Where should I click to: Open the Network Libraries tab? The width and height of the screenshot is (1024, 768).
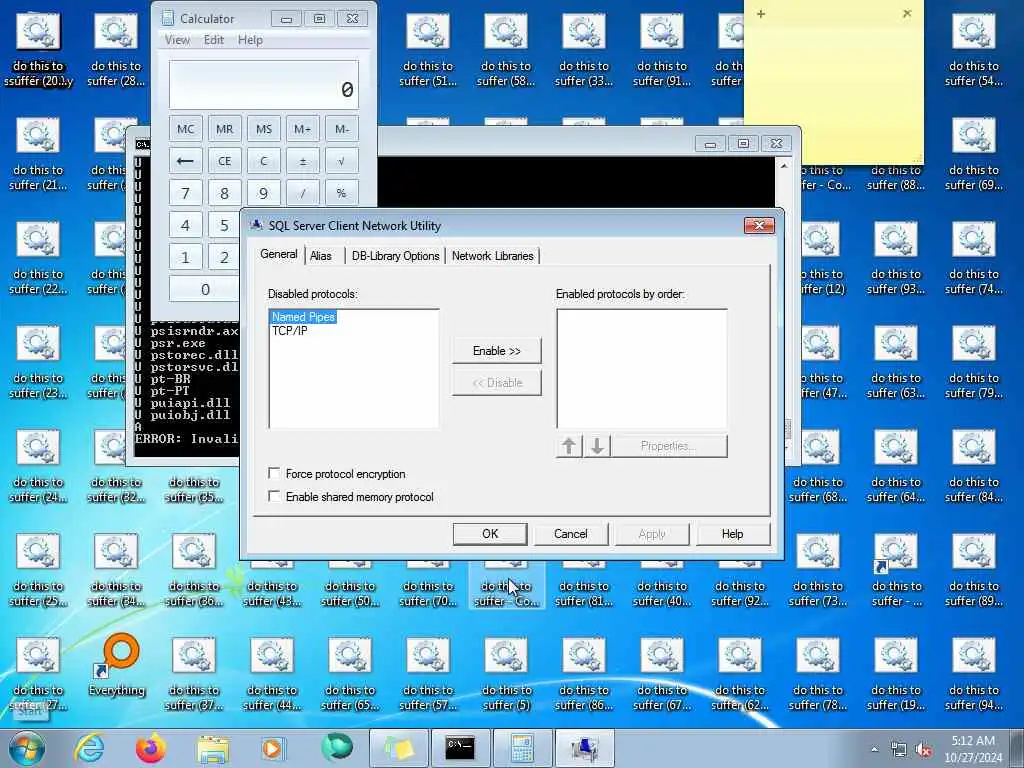(492, 256)
